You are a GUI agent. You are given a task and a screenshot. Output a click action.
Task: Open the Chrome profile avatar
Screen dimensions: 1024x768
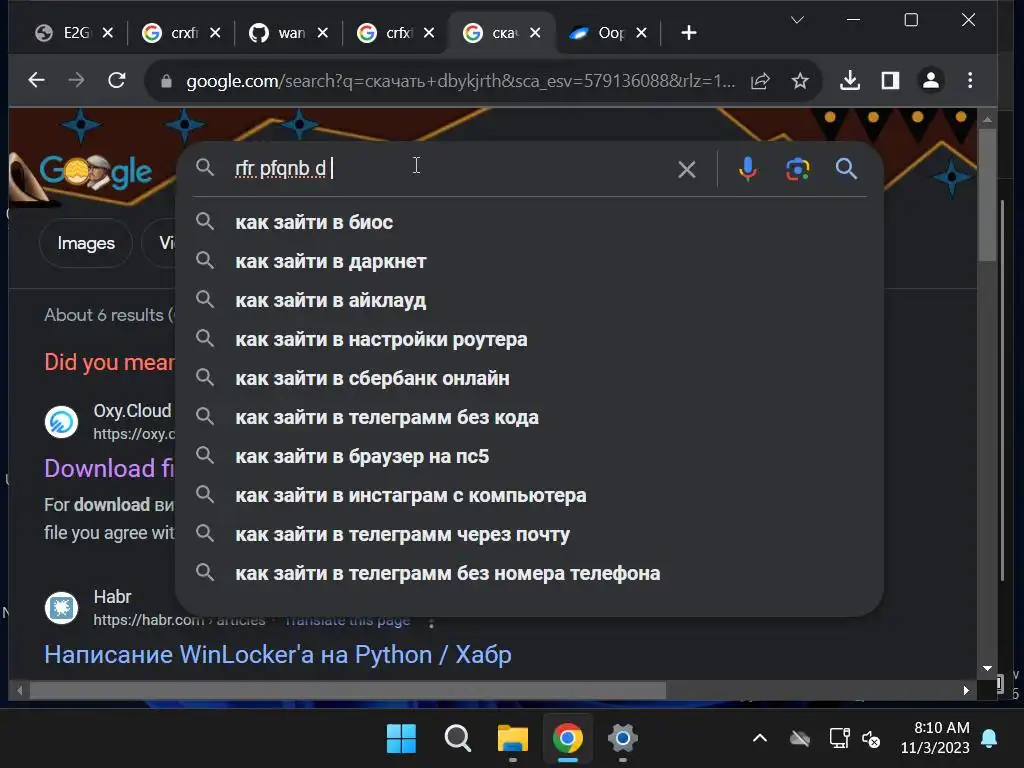931,80
